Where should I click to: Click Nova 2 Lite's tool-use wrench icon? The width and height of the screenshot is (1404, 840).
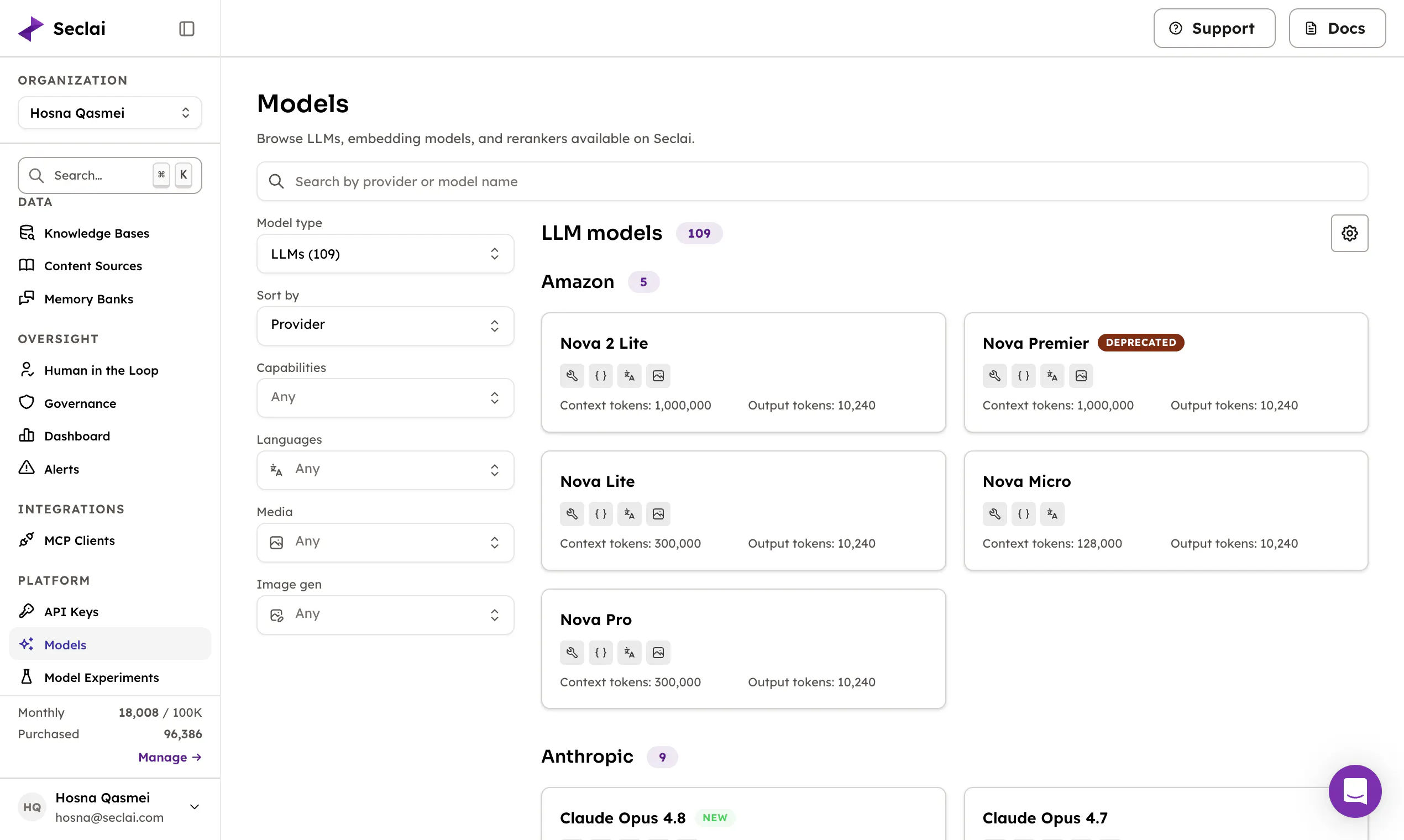coord(572,376)
